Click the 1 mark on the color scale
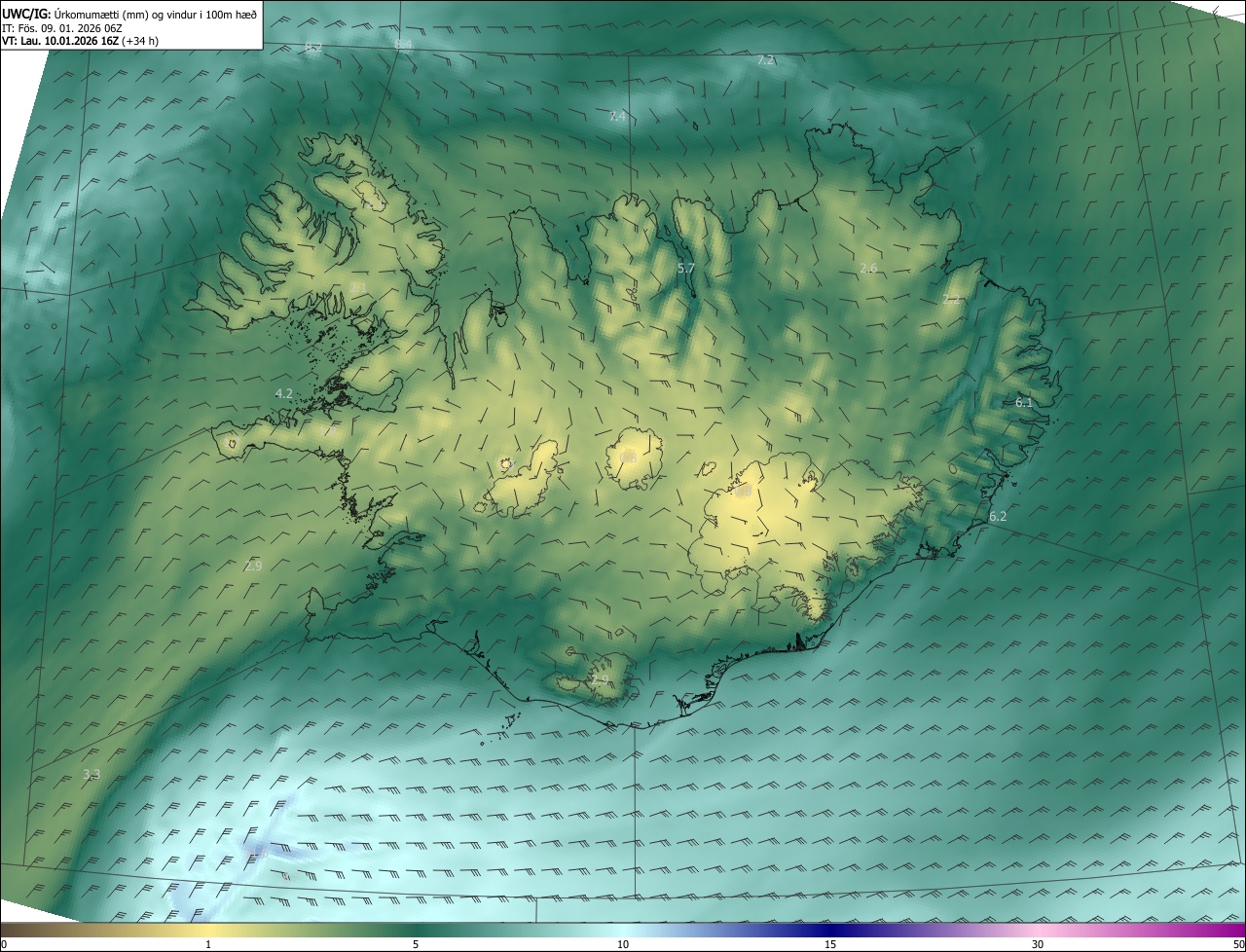1246x952 pixels. point(208,944)
